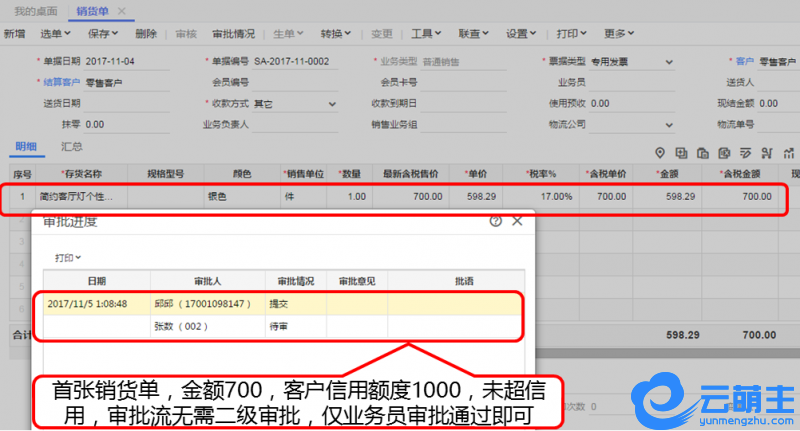Image resolution: width=800 pixels, height=431 pixels.
Task: Open the 工具 menu
Action: coord(427,33)
